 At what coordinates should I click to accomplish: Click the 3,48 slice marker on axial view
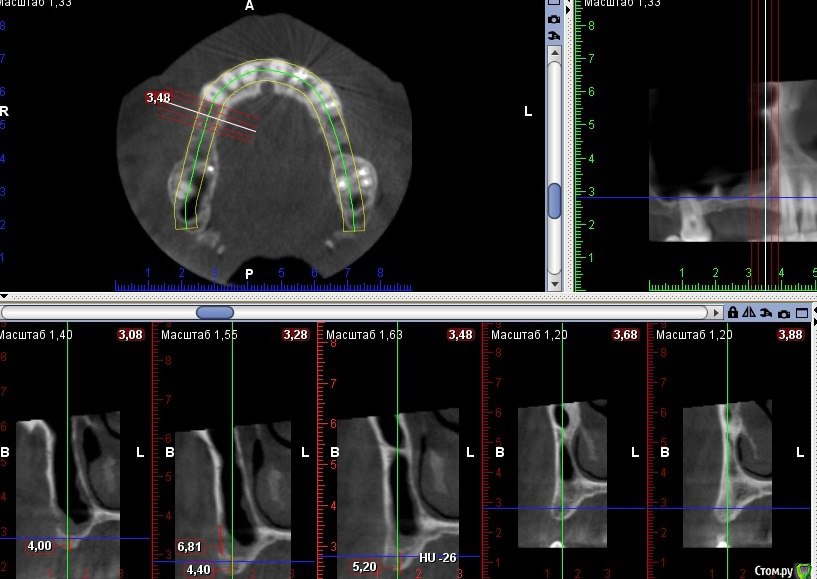point(158,98)
